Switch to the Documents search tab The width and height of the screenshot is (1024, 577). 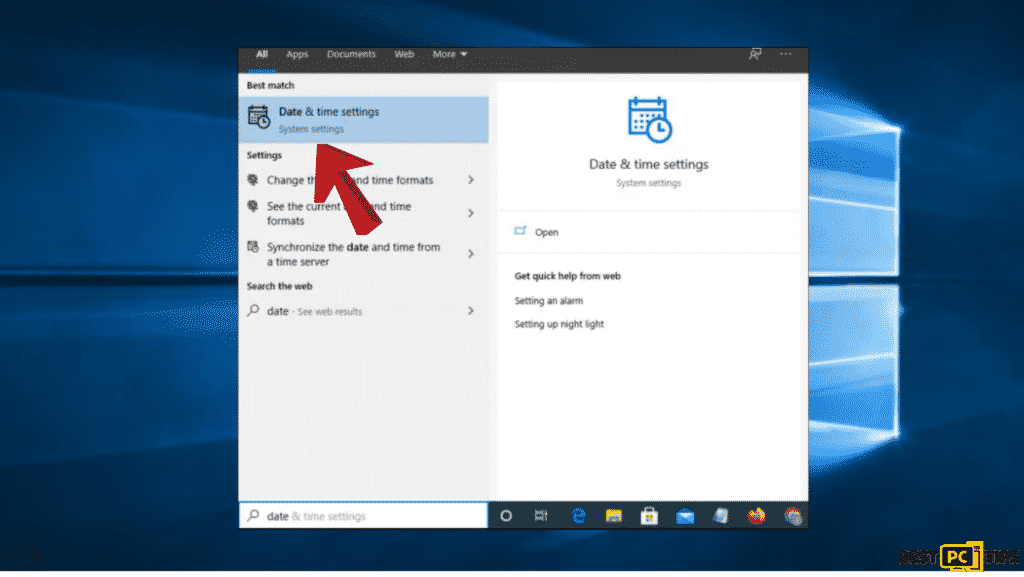[351, 54]
